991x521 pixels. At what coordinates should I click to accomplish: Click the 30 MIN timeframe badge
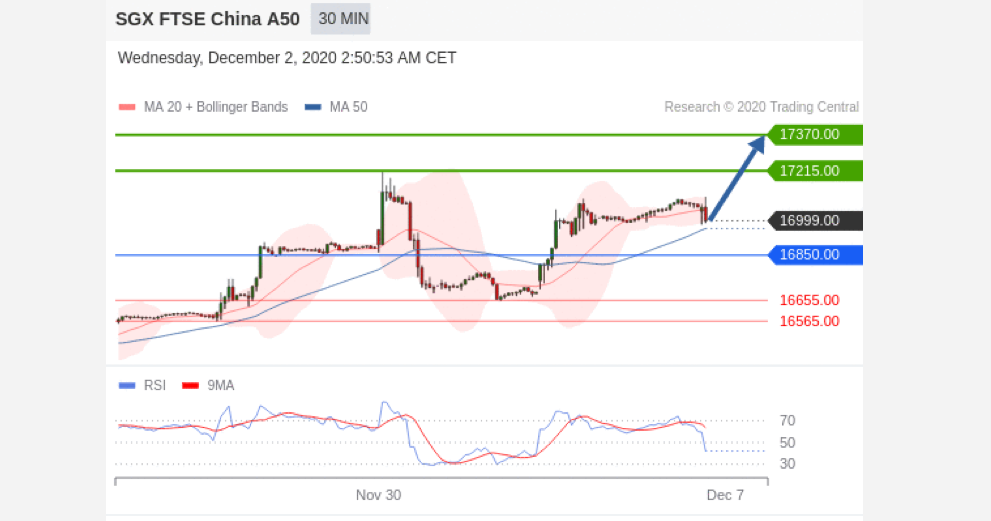click(341, 19)
